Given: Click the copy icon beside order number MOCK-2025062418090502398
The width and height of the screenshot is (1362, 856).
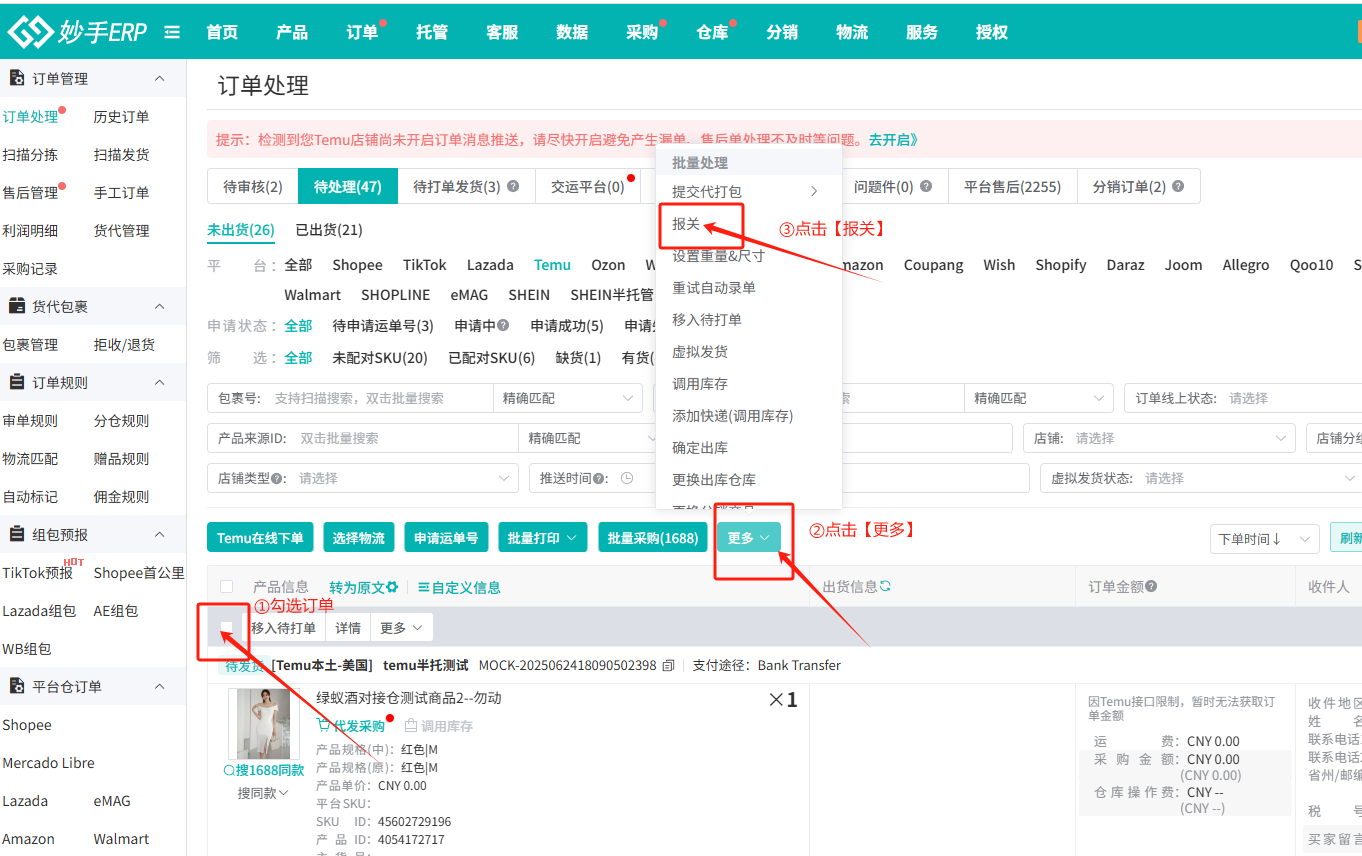Looking at the screenshot, I should pos(669,665).
